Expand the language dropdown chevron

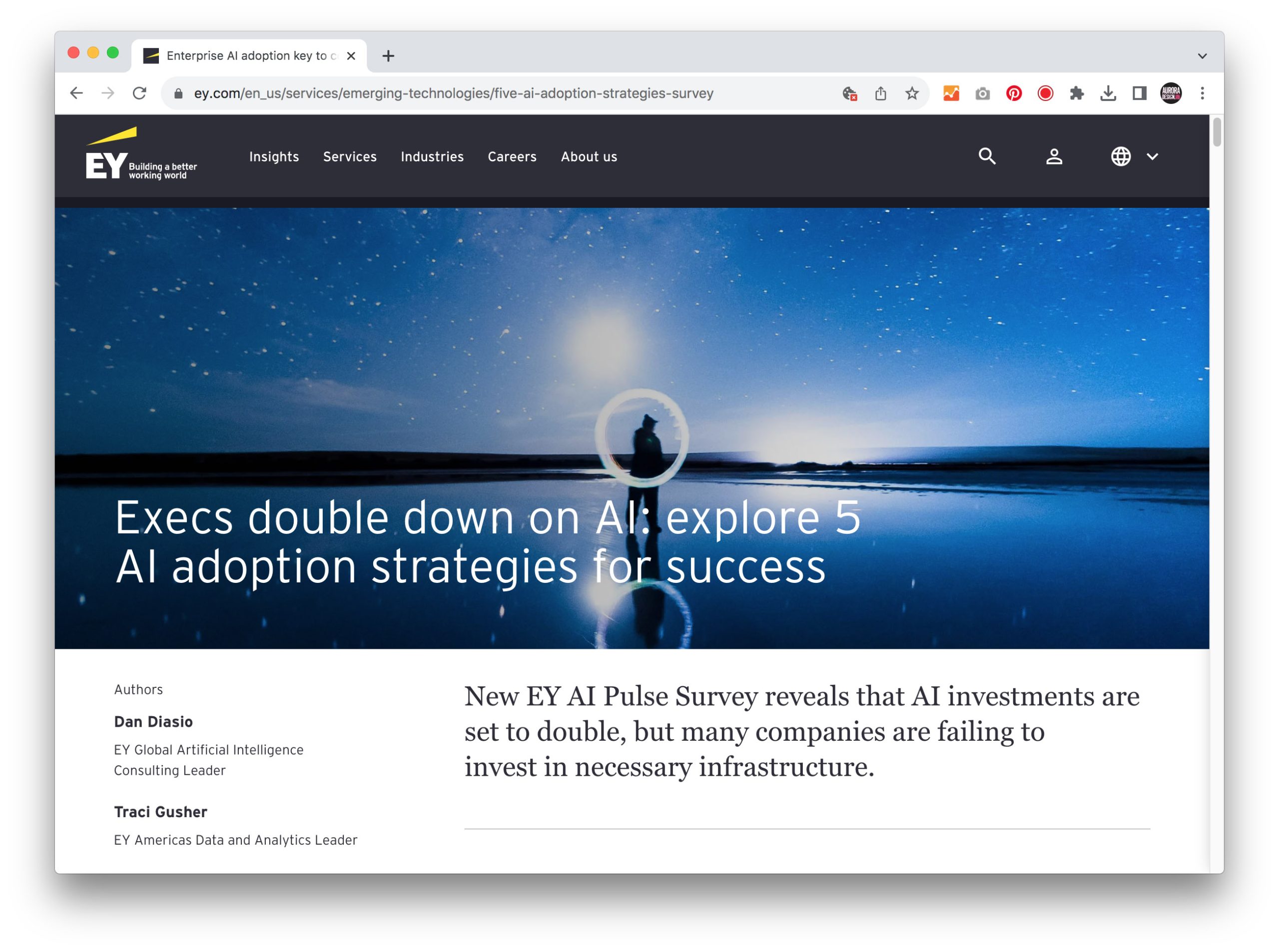1152,156
